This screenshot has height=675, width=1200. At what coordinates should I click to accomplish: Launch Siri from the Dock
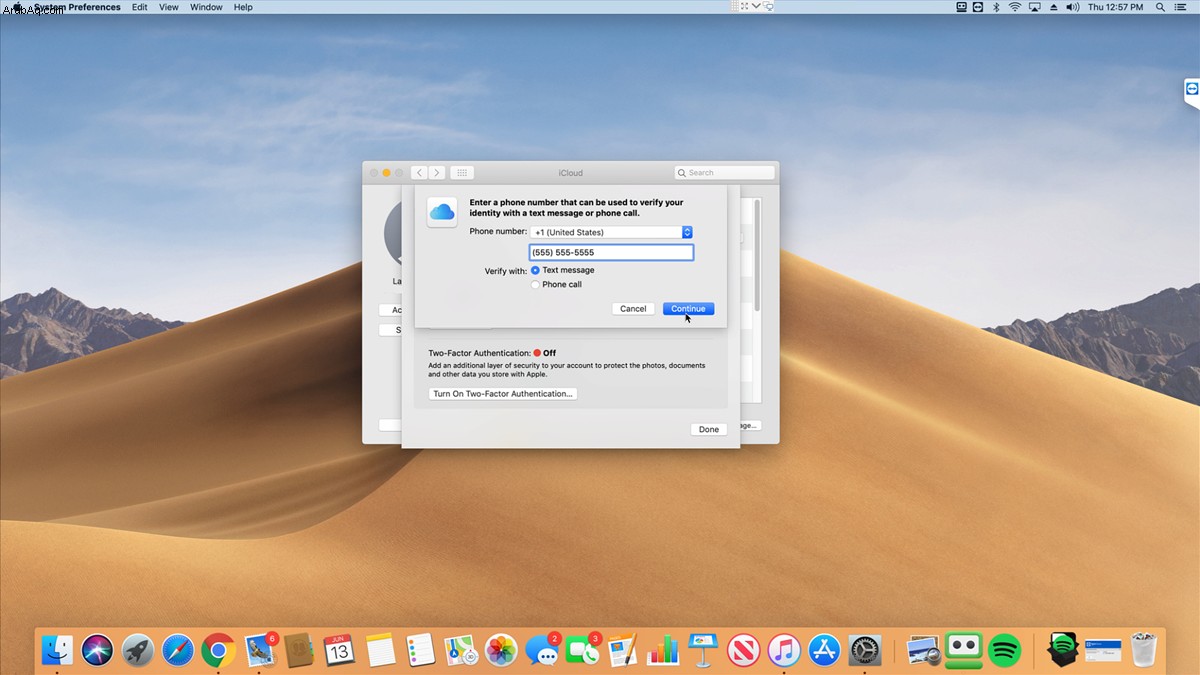[x=98, y=650]
